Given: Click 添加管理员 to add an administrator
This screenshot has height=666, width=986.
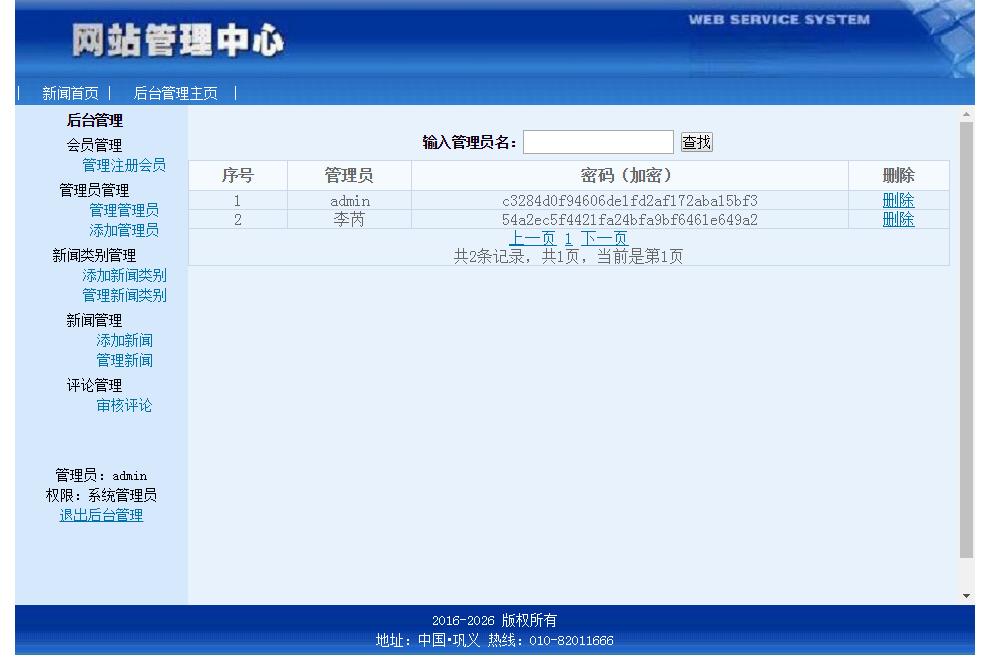Looking at the screenshot, I should click(x=123, y=230).
